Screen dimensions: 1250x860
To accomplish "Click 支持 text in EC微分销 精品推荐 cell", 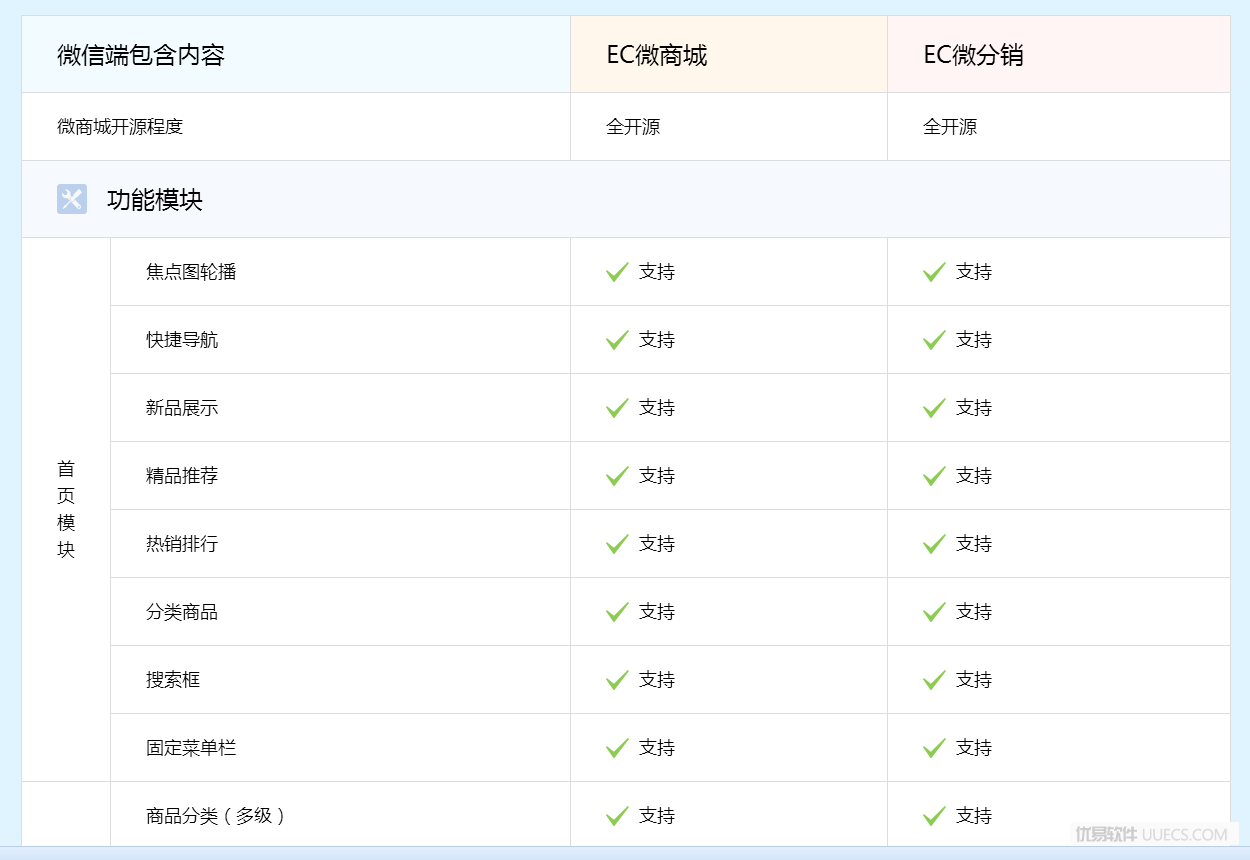I will pyautogui.click(x=974, y=476).
